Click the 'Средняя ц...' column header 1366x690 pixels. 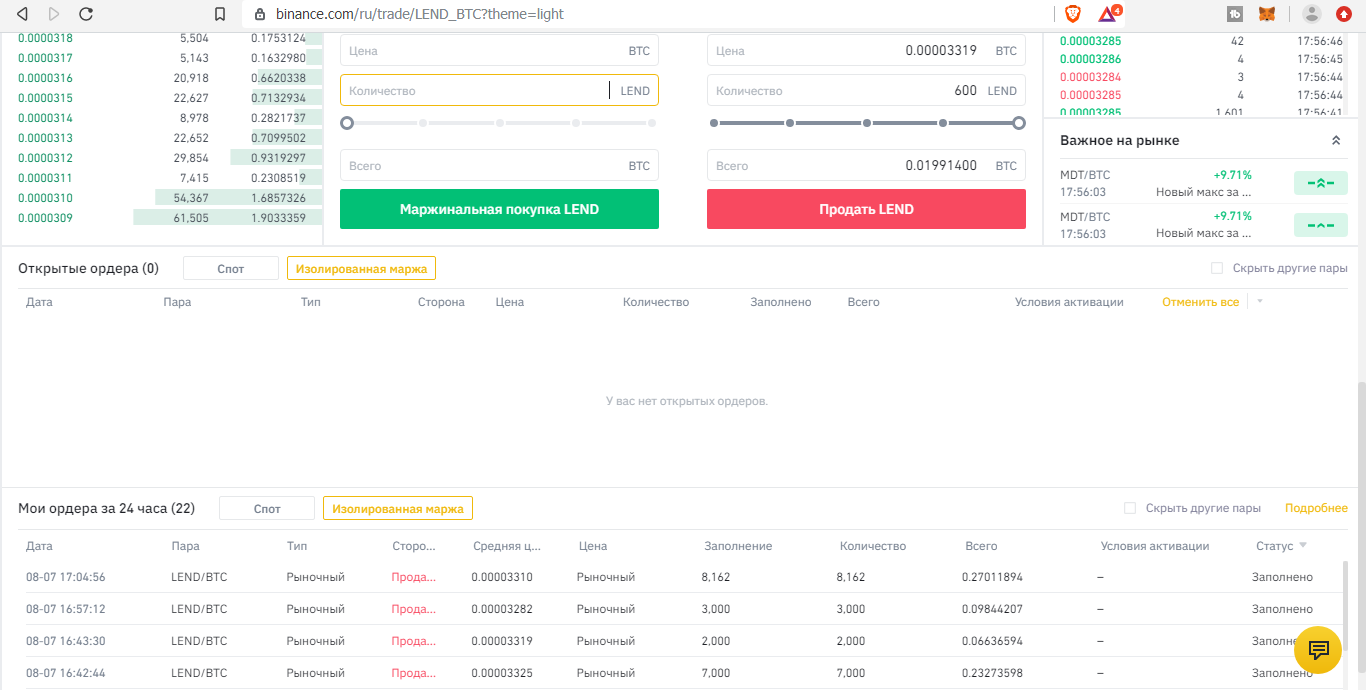click(507, 546)
